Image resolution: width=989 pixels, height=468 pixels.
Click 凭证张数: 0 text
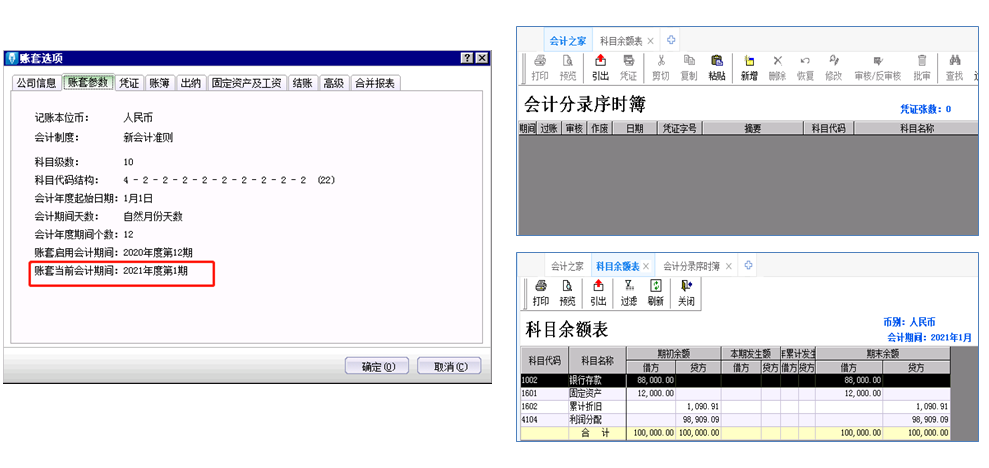[925, 109]
